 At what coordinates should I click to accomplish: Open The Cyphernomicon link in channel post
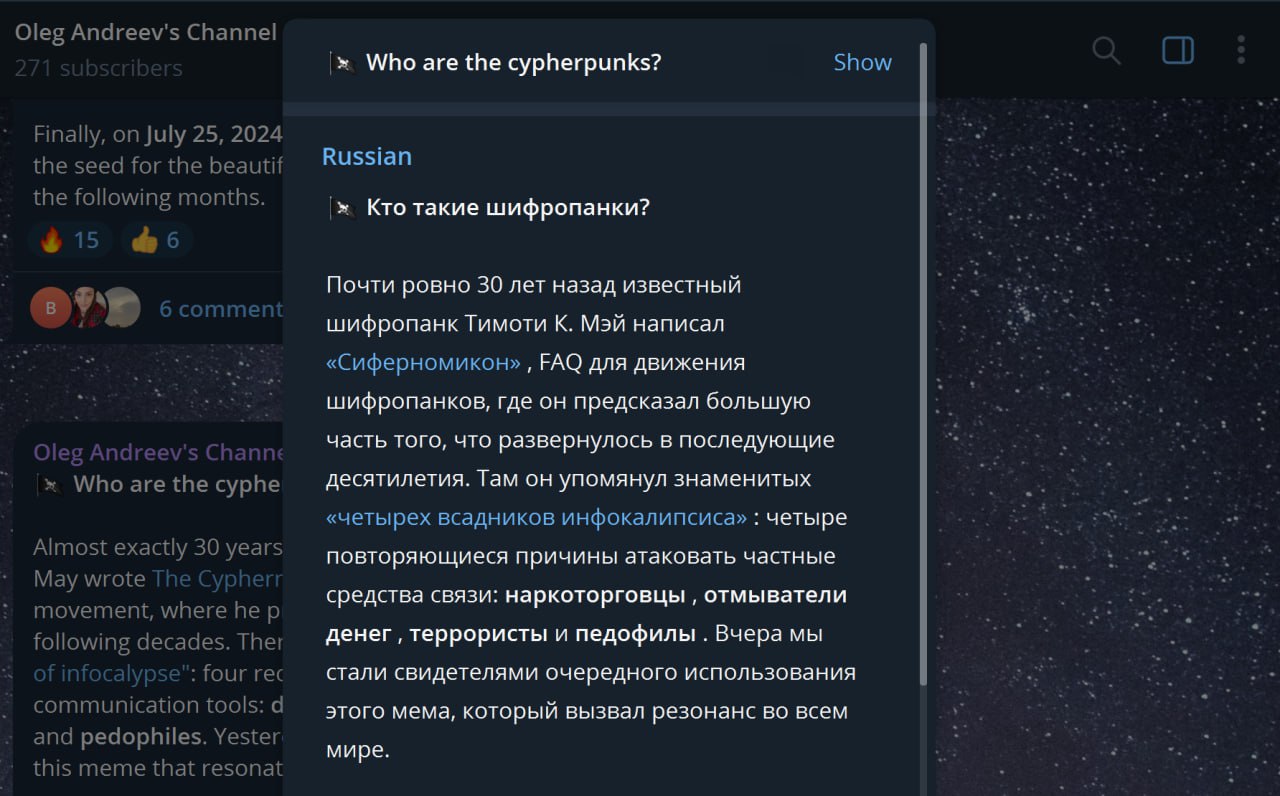(x=218, y=579)
